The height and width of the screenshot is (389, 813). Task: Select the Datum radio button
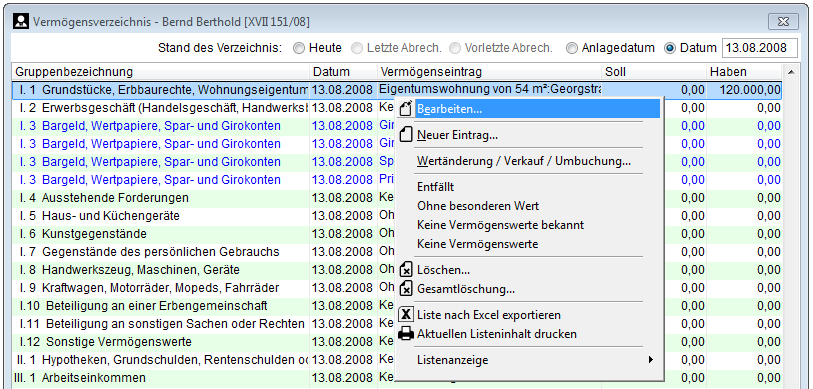point(670,48)
